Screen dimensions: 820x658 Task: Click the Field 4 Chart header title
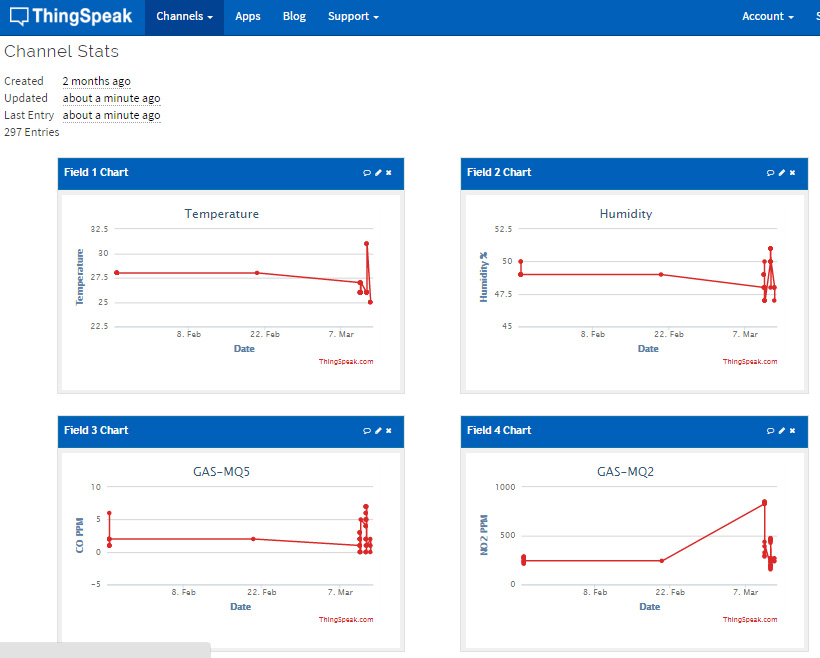tap(499, 430)
